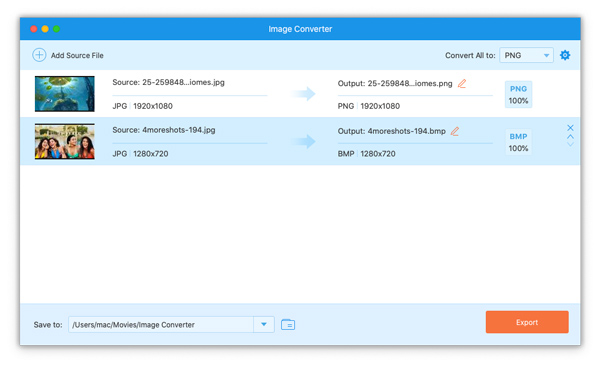Image resolution: width=600 pixels, height=367 pixels.
Task: Expand the Convert All to PNG dropdown
Action: click(526, 55)
